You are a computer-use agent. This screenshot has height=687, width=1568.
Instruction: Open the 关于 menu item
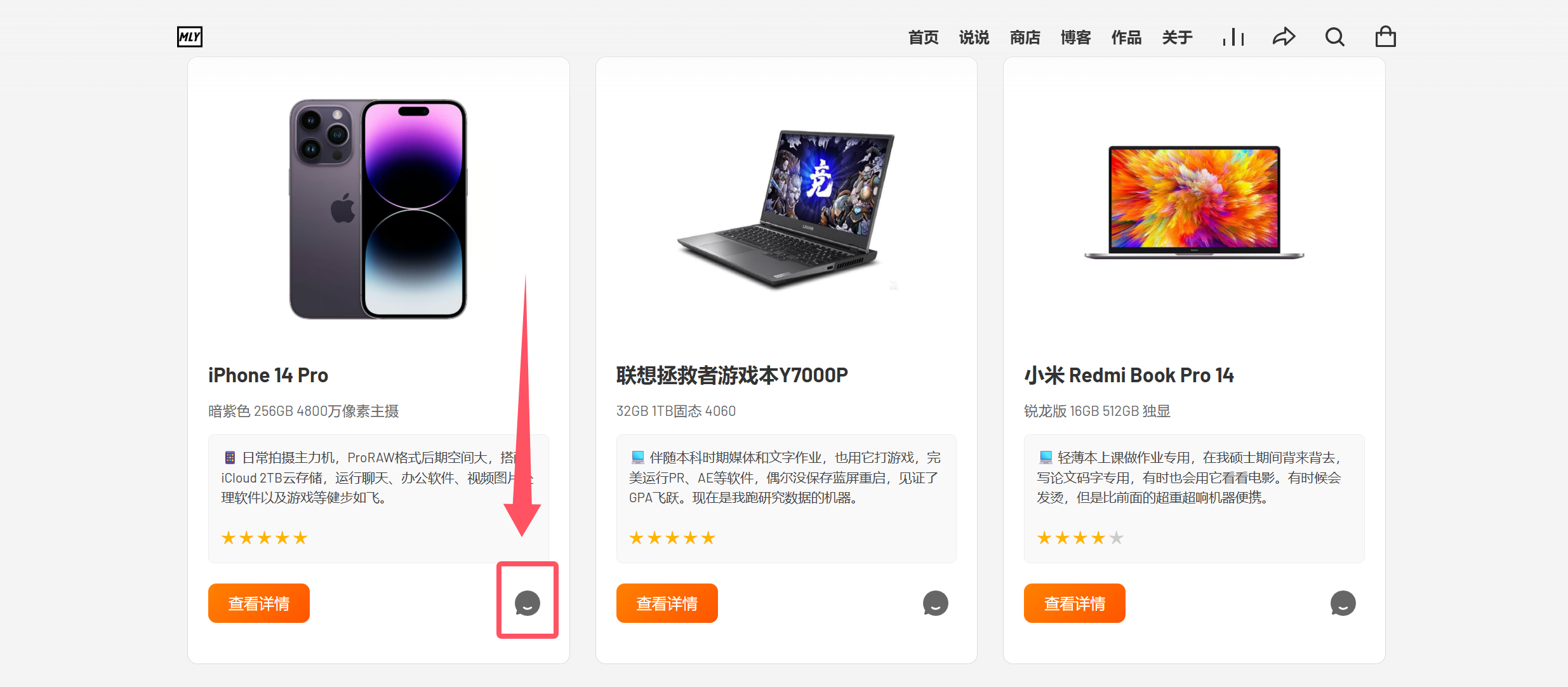[x=1177, y=37]
